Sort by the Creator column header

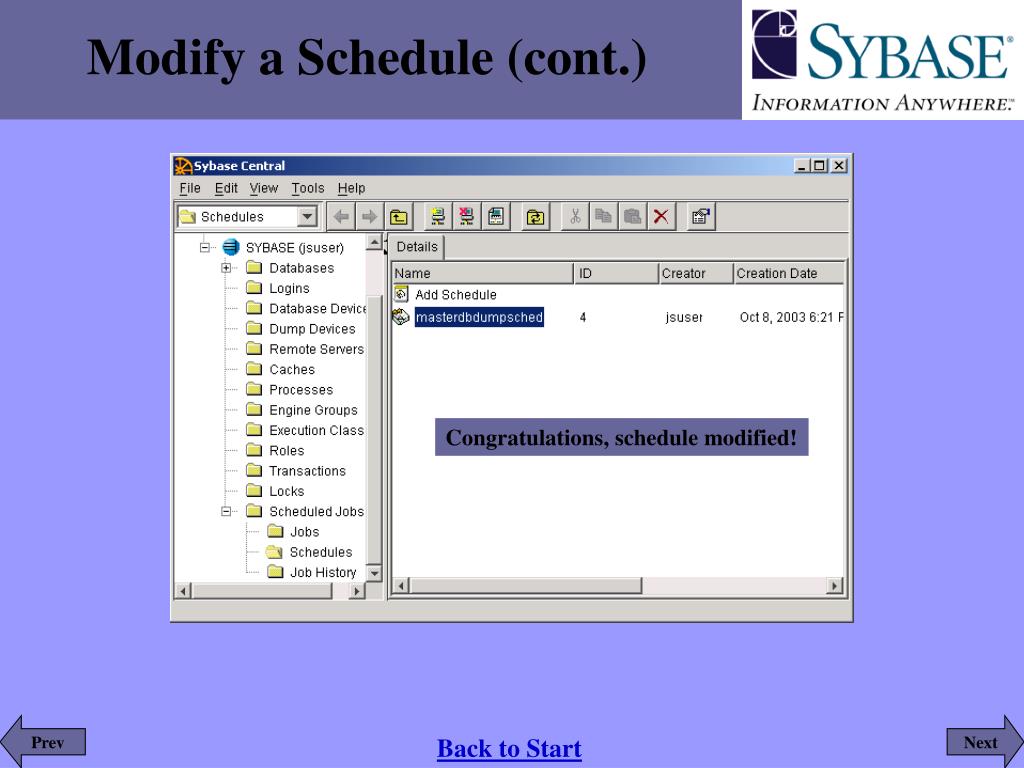696,273
